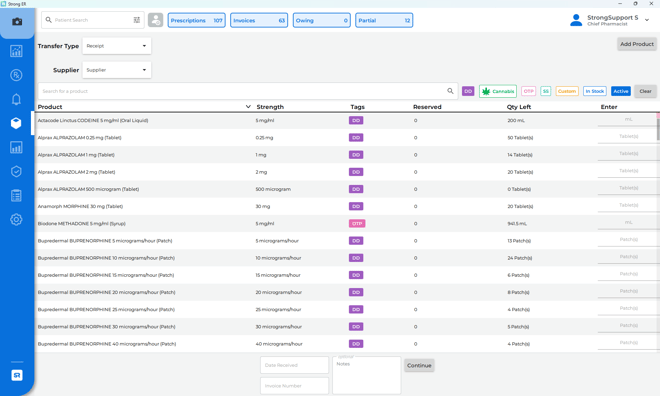The width and height of the screenshot is (660, 396).
Task: Click the Continue button
Action: pyautogui.click(x=419, y=365)
